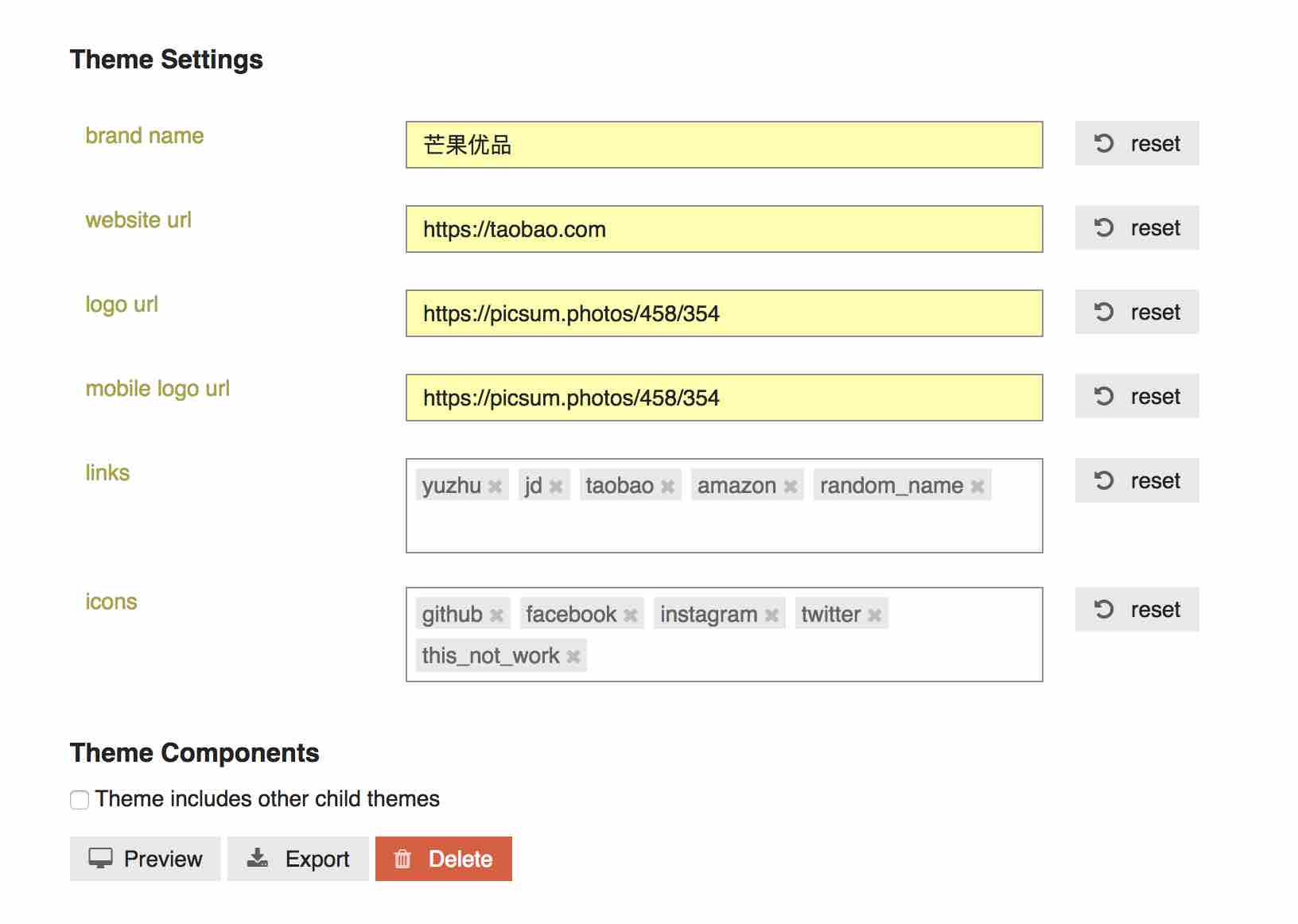Reset the logo url field

[1136, 312]
